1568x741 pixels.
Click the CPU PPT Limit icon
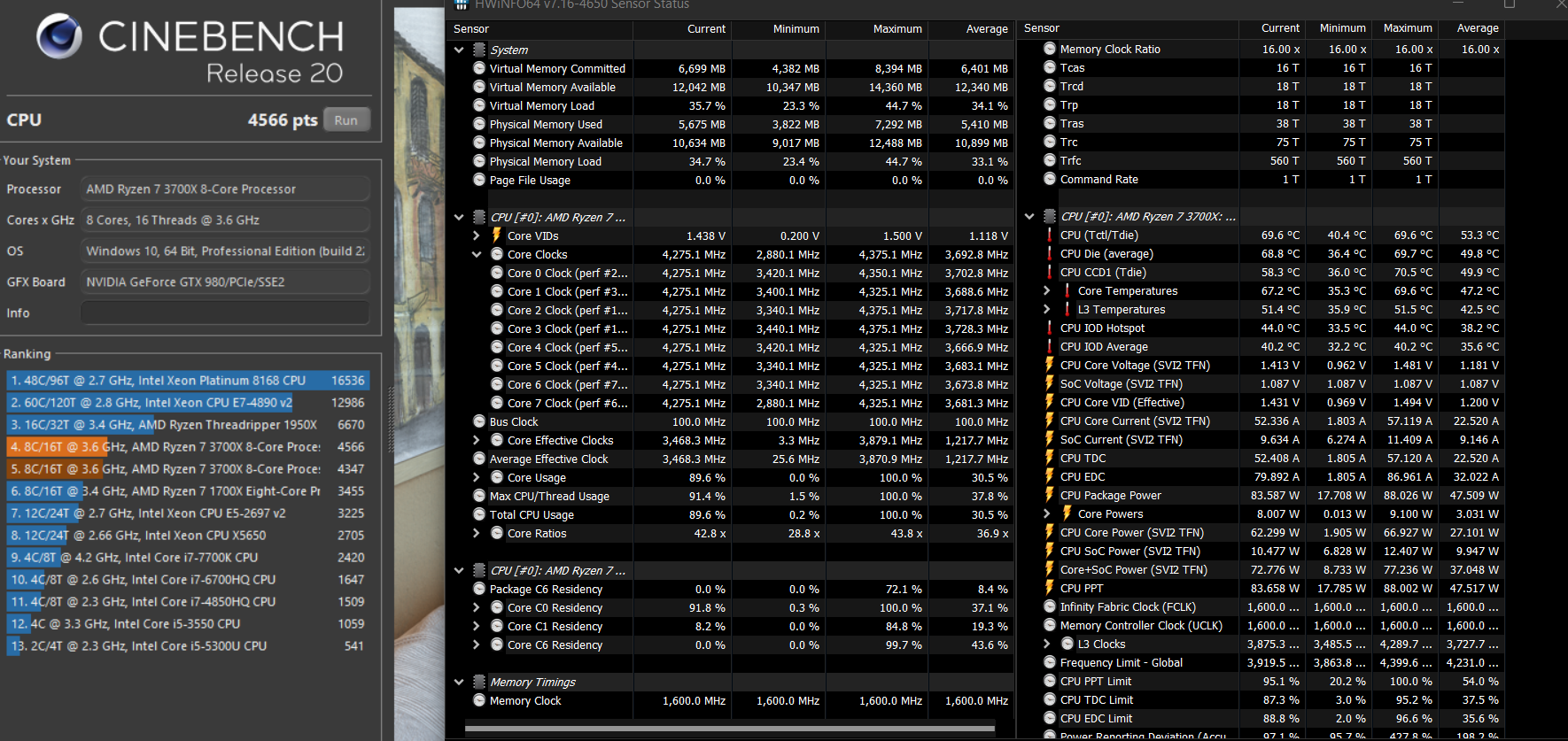click(1050, 681)
